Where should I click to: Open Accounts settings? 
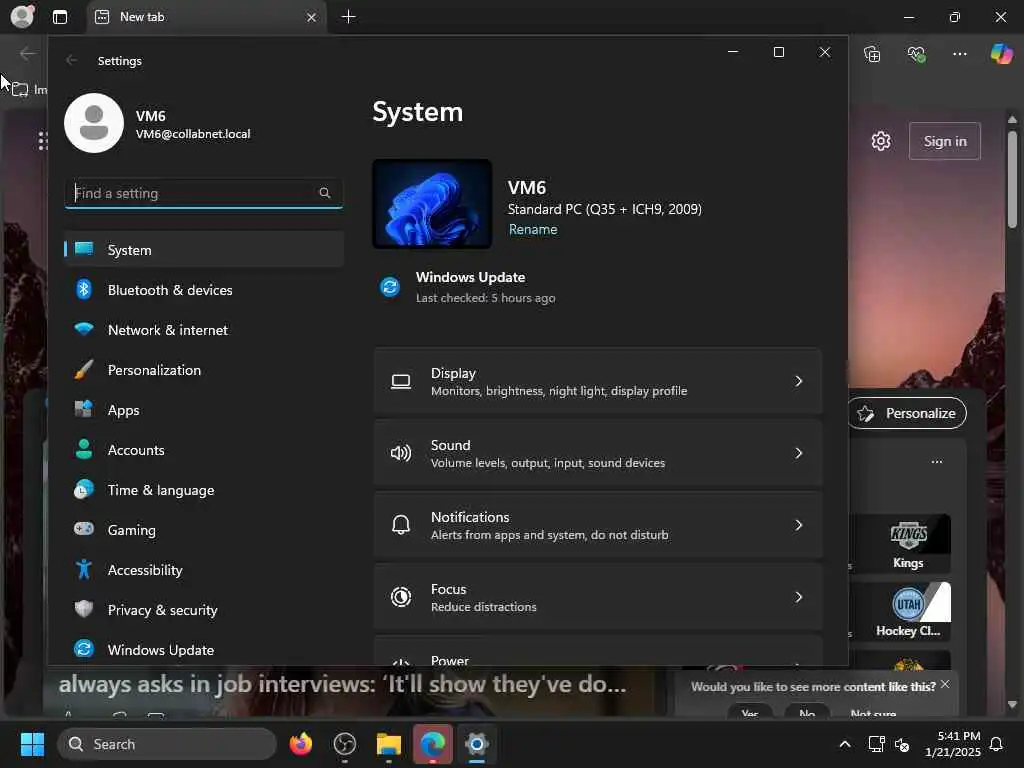[x=204, y=449]
